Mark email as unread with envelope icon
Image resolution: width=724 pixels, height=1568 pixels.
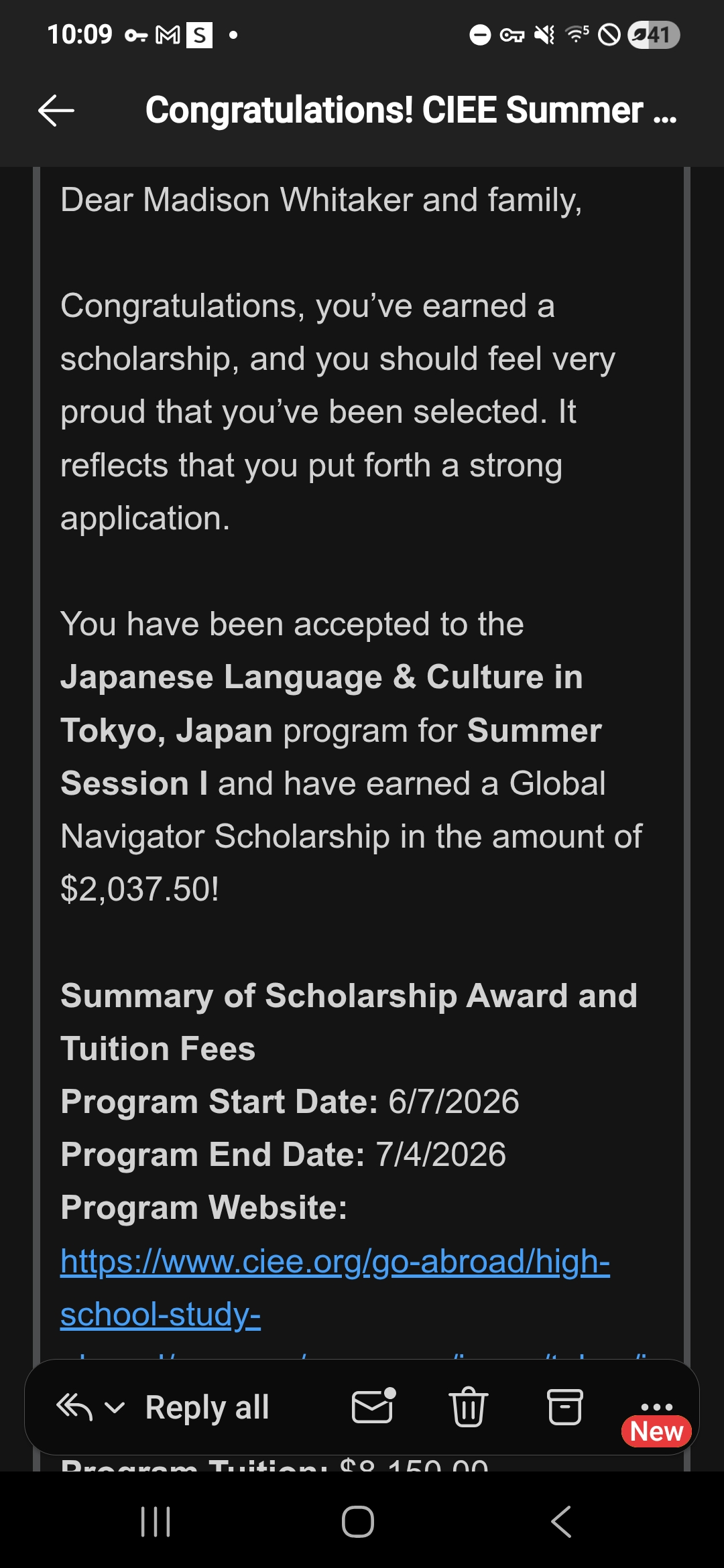click(x=373, y=1406)
